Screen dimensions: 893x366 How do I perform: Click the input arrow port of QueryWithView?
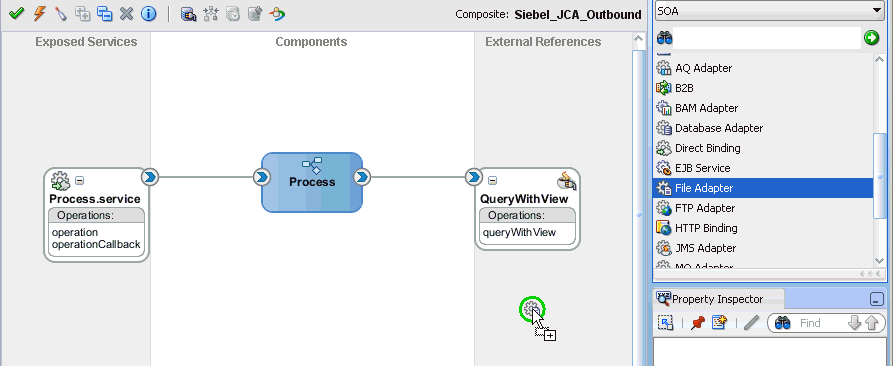pos(473,177)
